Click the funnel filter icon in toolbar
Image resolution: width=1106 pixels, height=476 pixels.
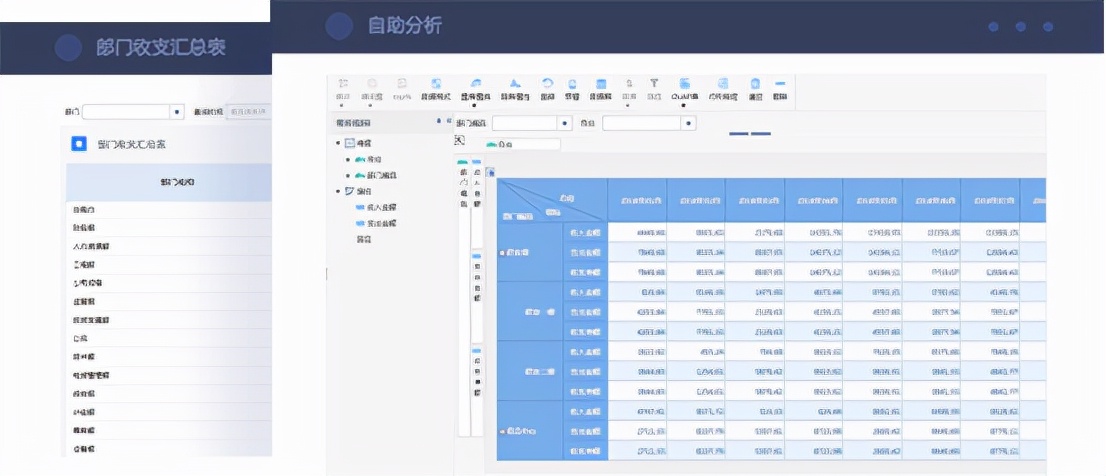click(654, 83)
